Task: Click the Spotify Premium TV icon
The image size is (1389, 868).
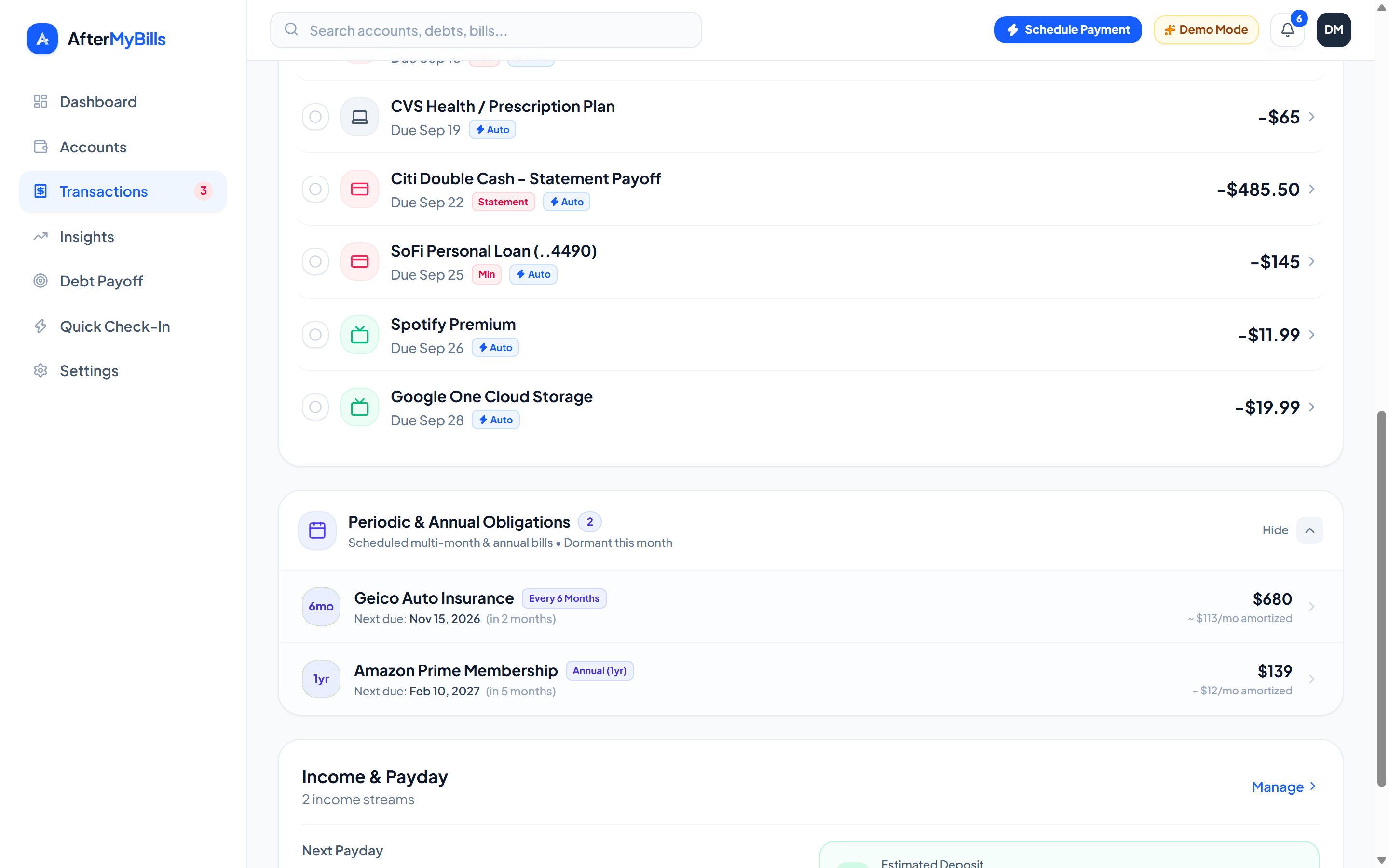Action: (360, 335)
